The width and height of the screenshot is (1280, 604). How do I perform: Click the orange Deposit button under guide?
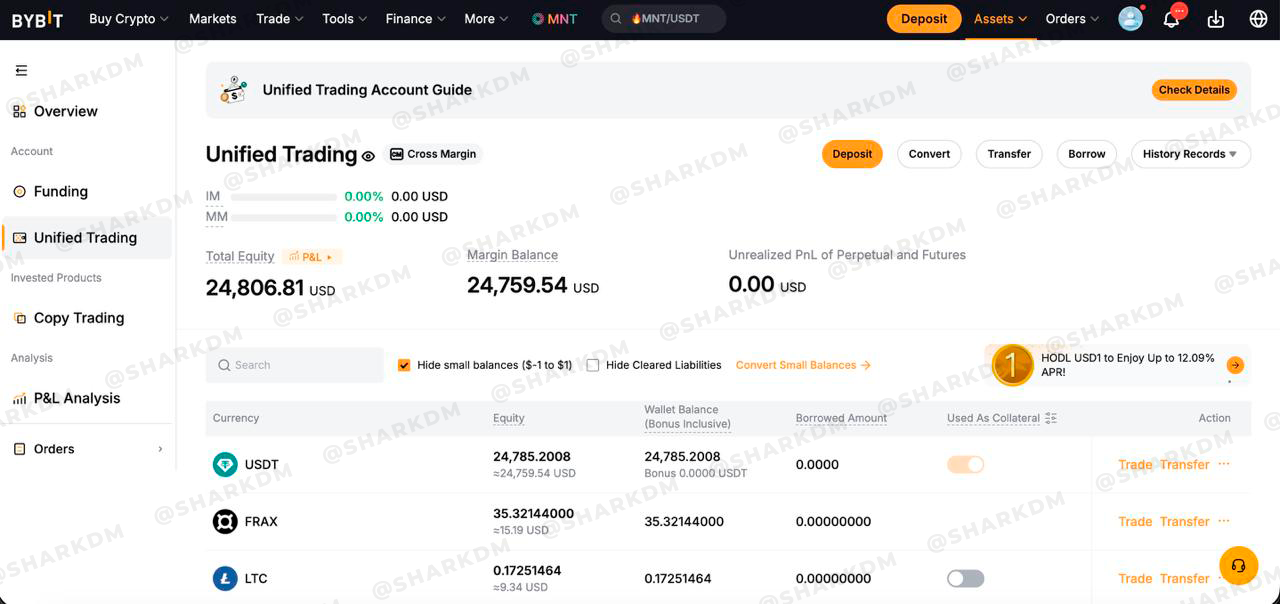(852, 154)
